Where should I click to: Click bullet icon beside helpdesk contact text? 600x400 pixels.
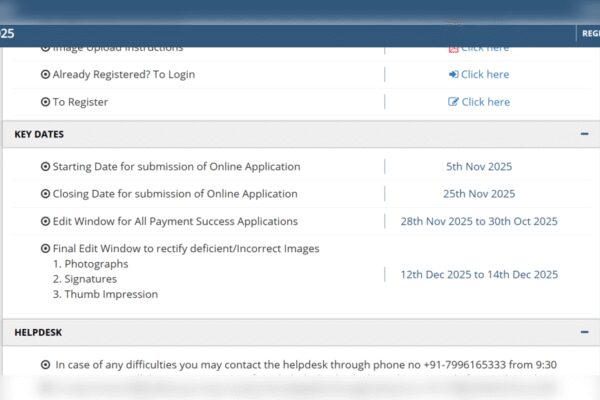46,364
